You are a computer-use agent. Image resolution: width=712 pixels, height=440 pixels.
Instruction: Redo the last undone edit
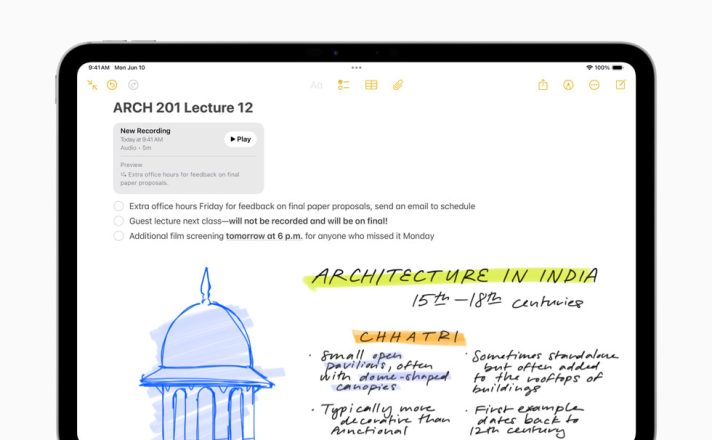point(133,85)
